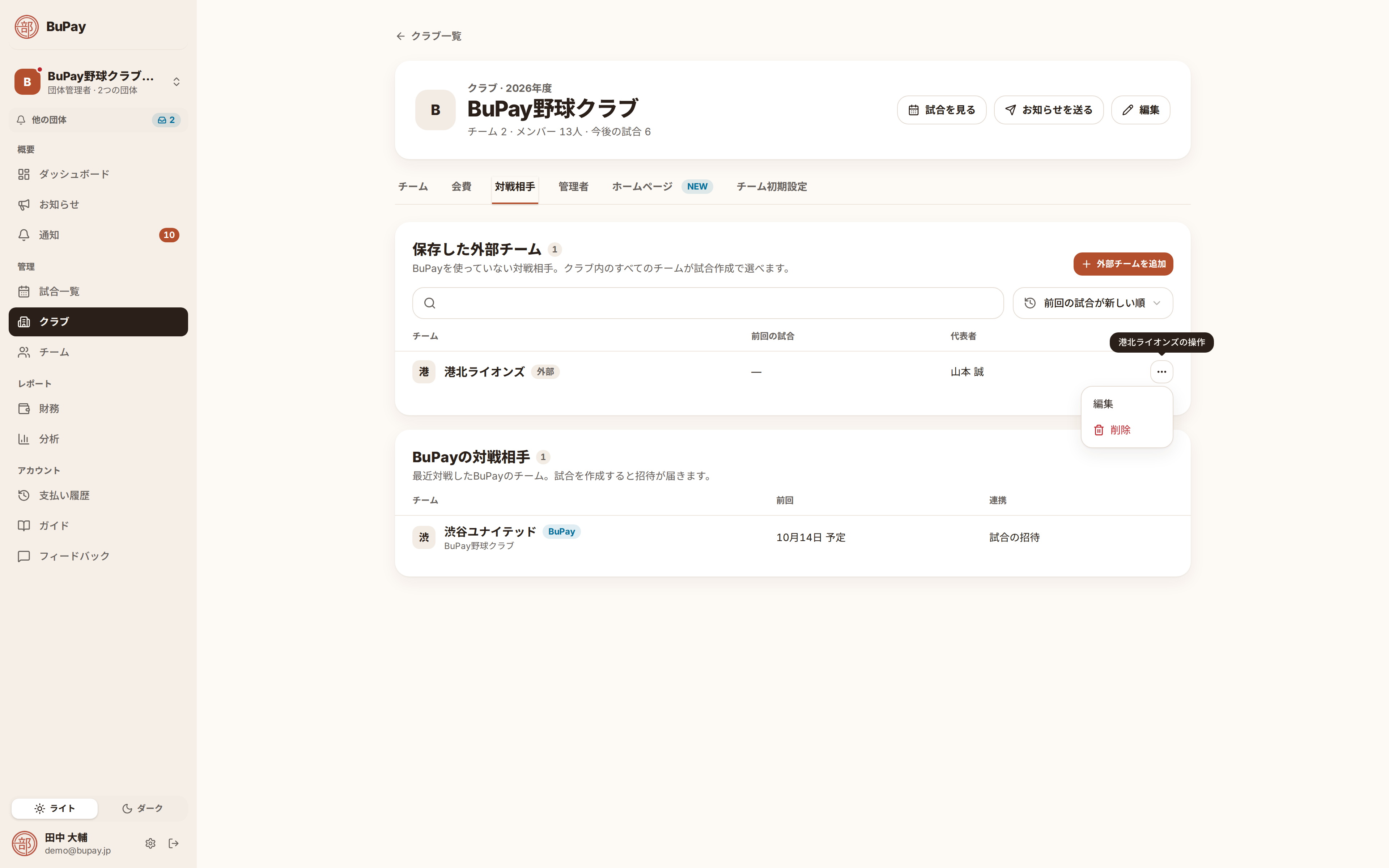Click the 試合を見る button
1389x868 pixels.
(941, 110)
